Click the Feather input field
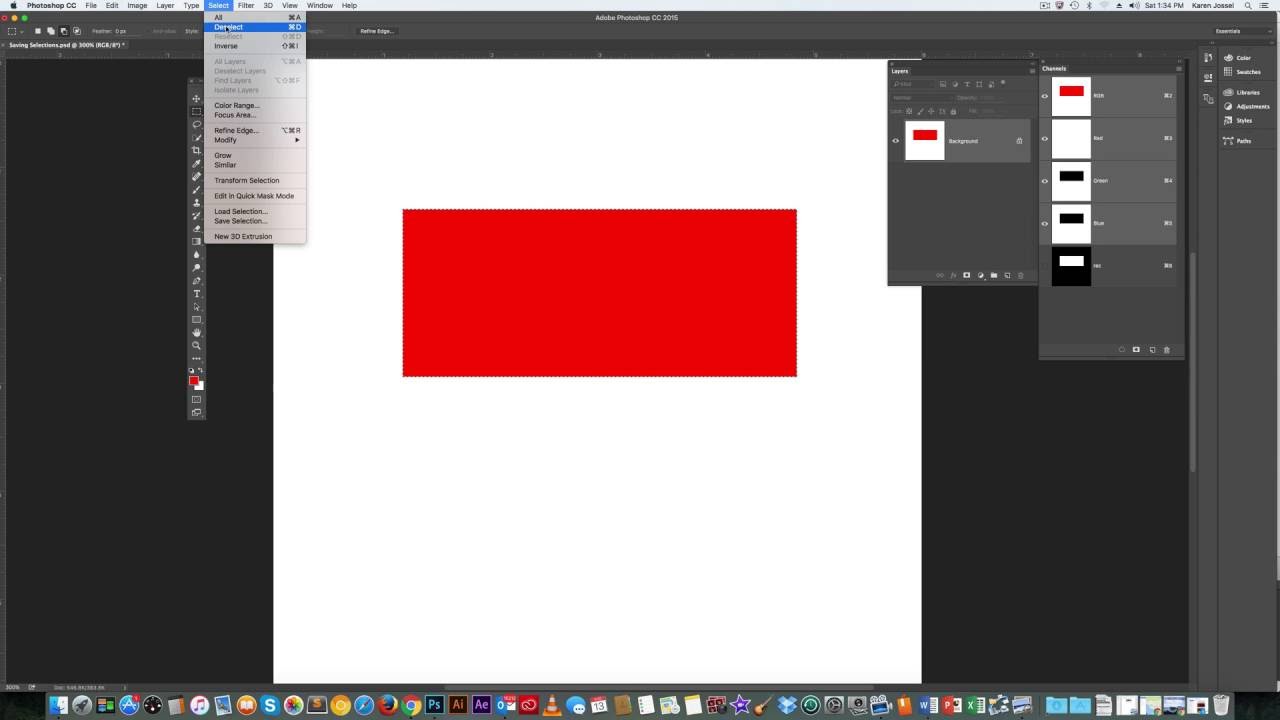The height and width of the screenshot is (720, 1280). pos(130,31)
